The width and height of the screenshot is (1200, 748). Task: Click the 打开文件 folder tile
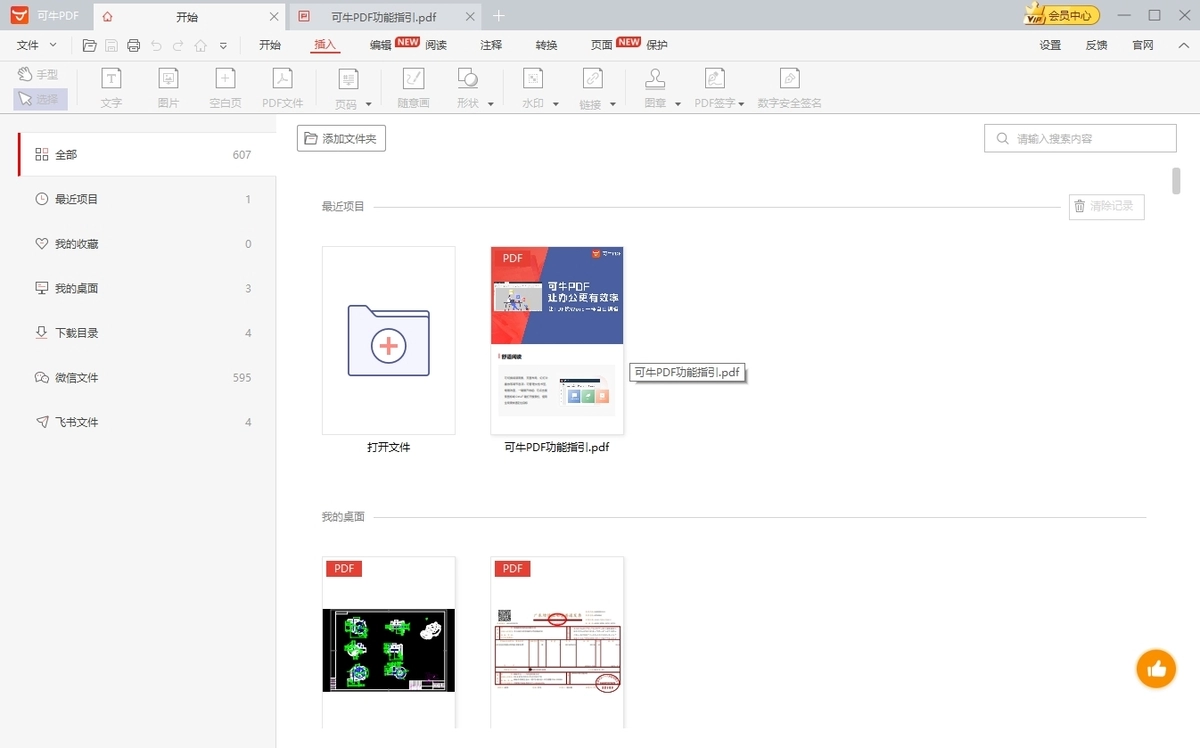click(x=388, y=340)
